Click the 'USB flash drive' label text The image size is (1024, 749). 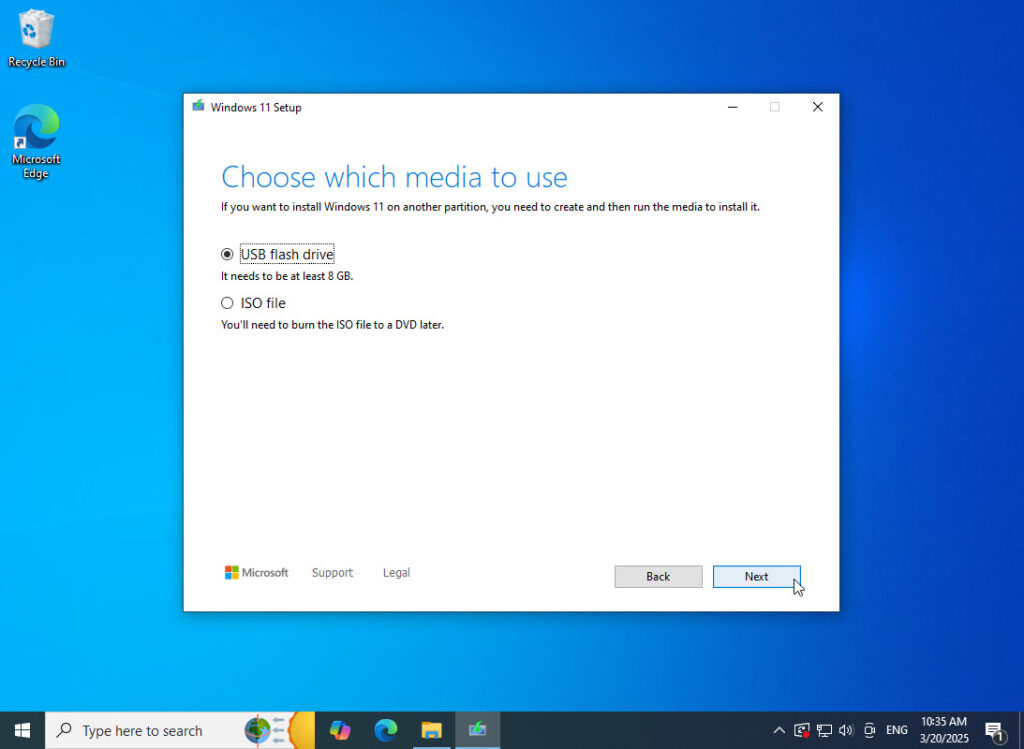coord(287,254)
